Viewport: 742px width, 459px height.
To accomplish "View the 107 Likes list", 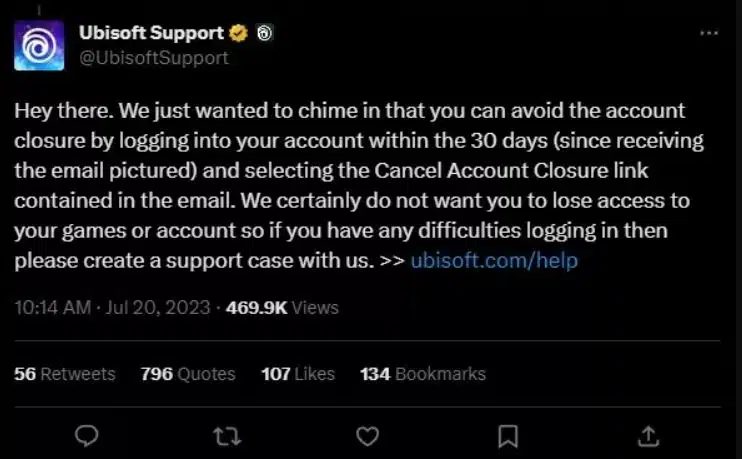I will pyautogui.click(x=298, y=374).
